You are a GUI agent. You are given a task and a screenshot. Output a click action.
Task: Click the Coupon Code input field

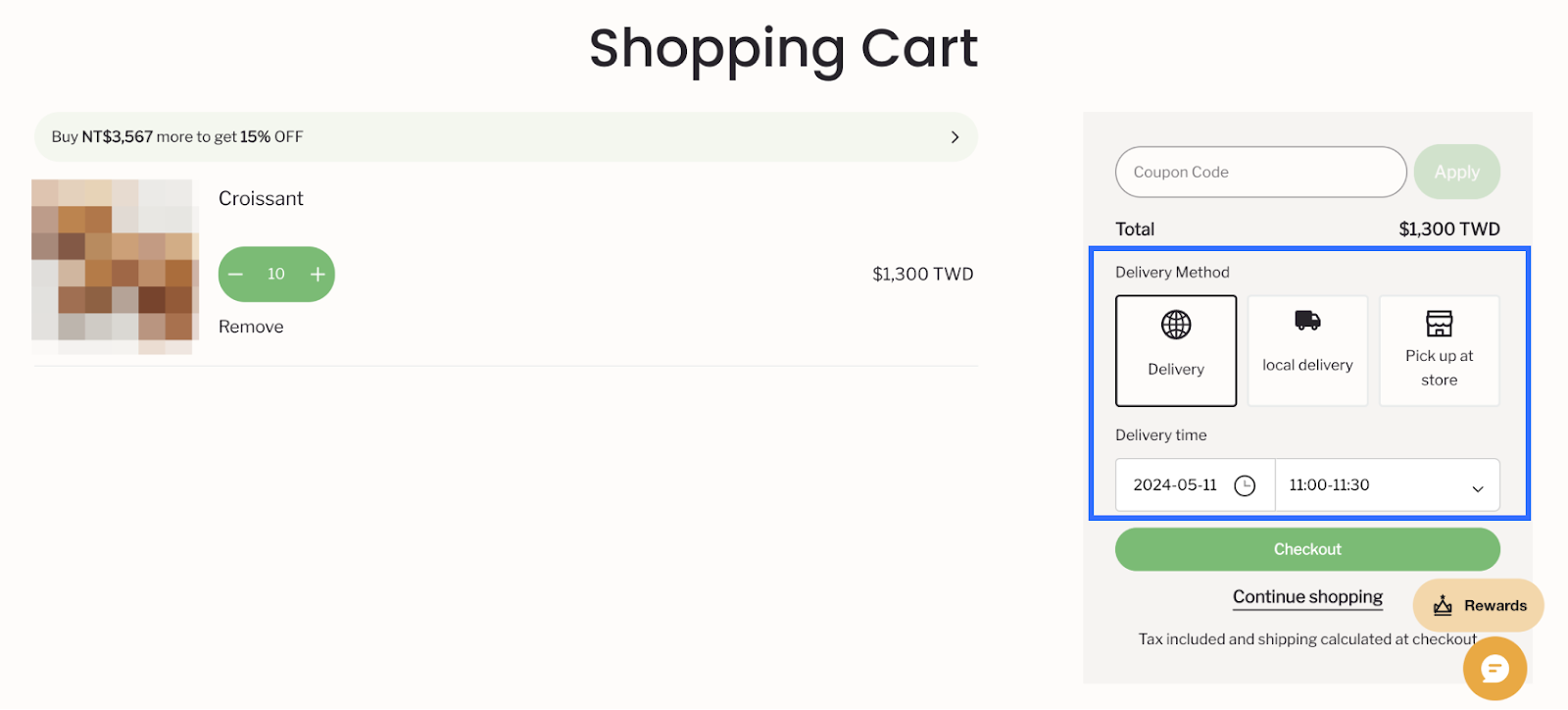pos(1260,173)
